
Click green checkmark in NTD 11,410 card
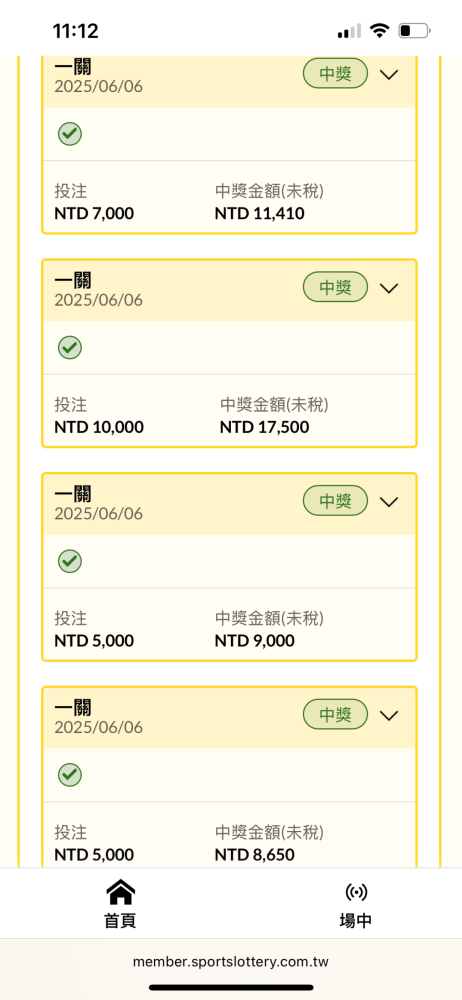(70, 134)
